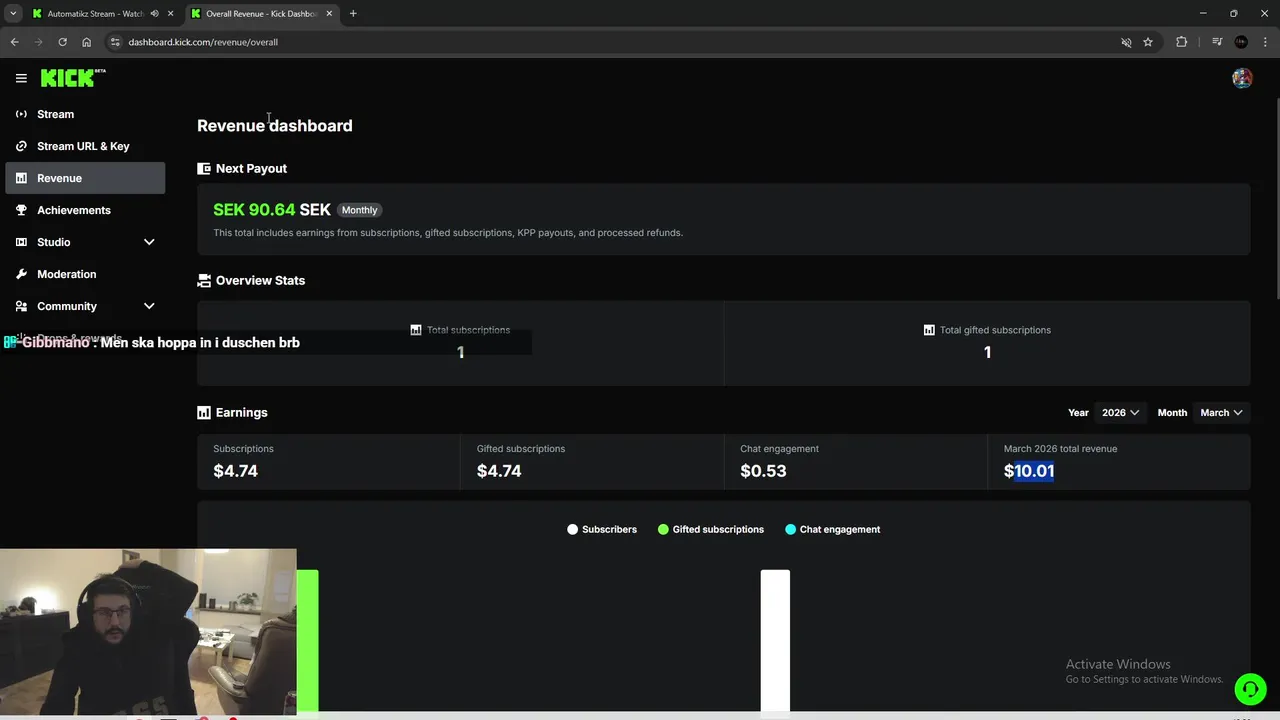Image resolution: width=1280 pixels, height=720 pixels.
Task: Open Stream URL & Key page
Action: 85,146
